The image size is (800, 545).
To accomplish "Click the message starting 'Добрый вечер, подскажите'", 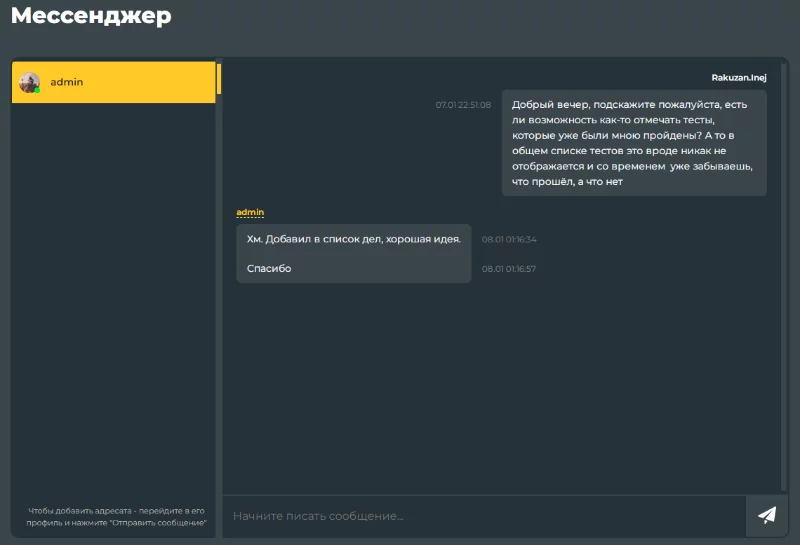I will (634, 143).
